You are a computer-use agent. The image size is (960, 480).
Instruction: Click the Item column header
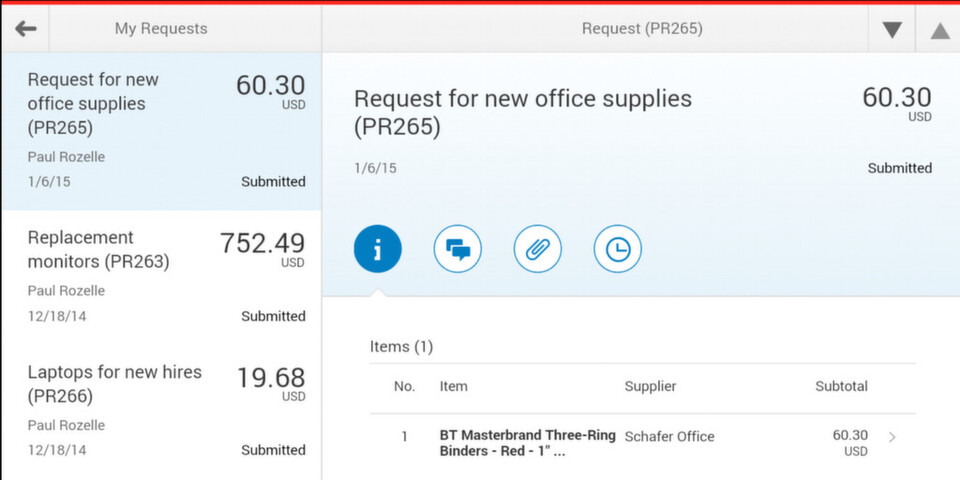453,386
